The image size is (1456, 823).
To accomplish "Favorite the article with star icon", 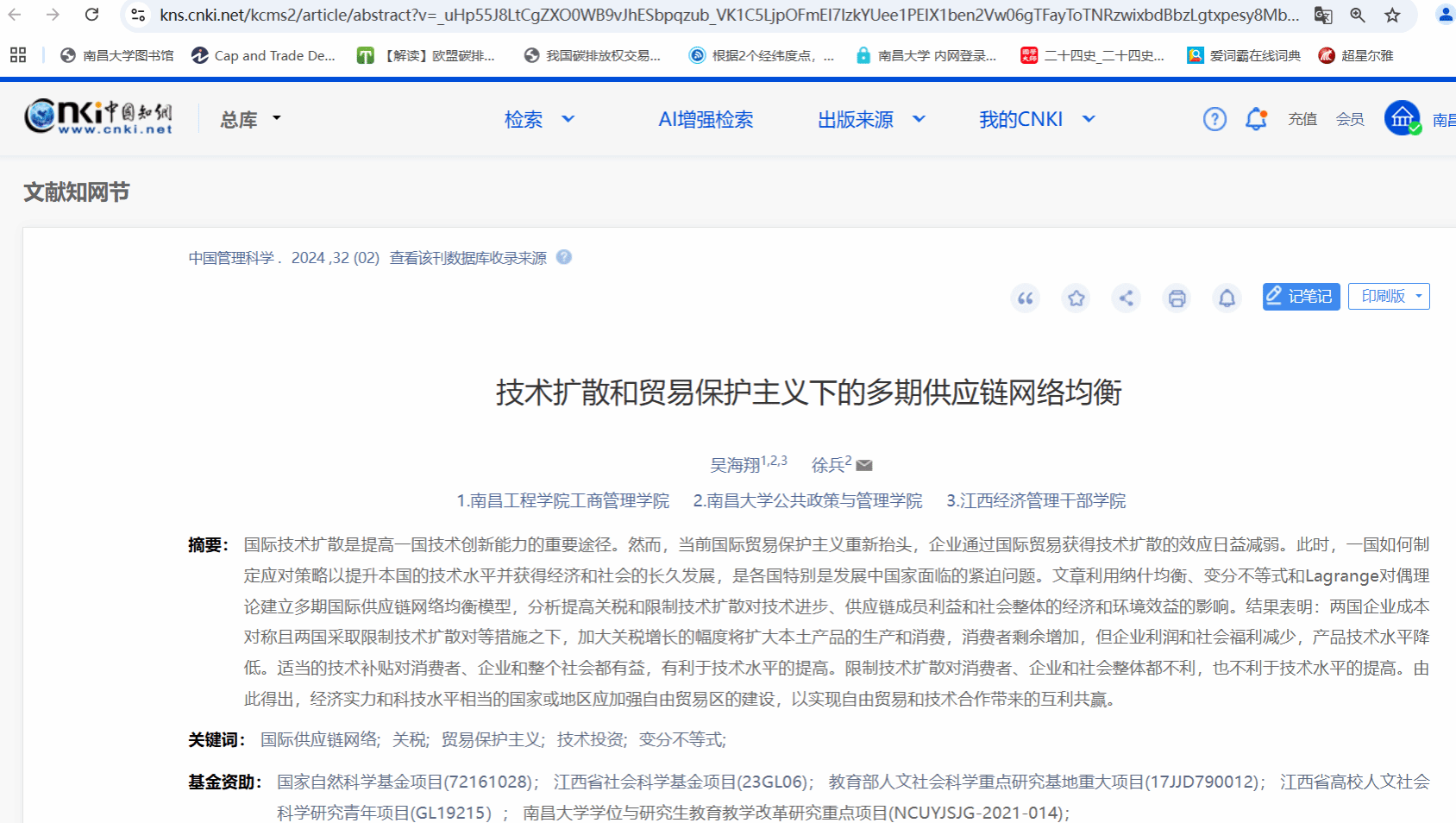I will click(1076, 298).
